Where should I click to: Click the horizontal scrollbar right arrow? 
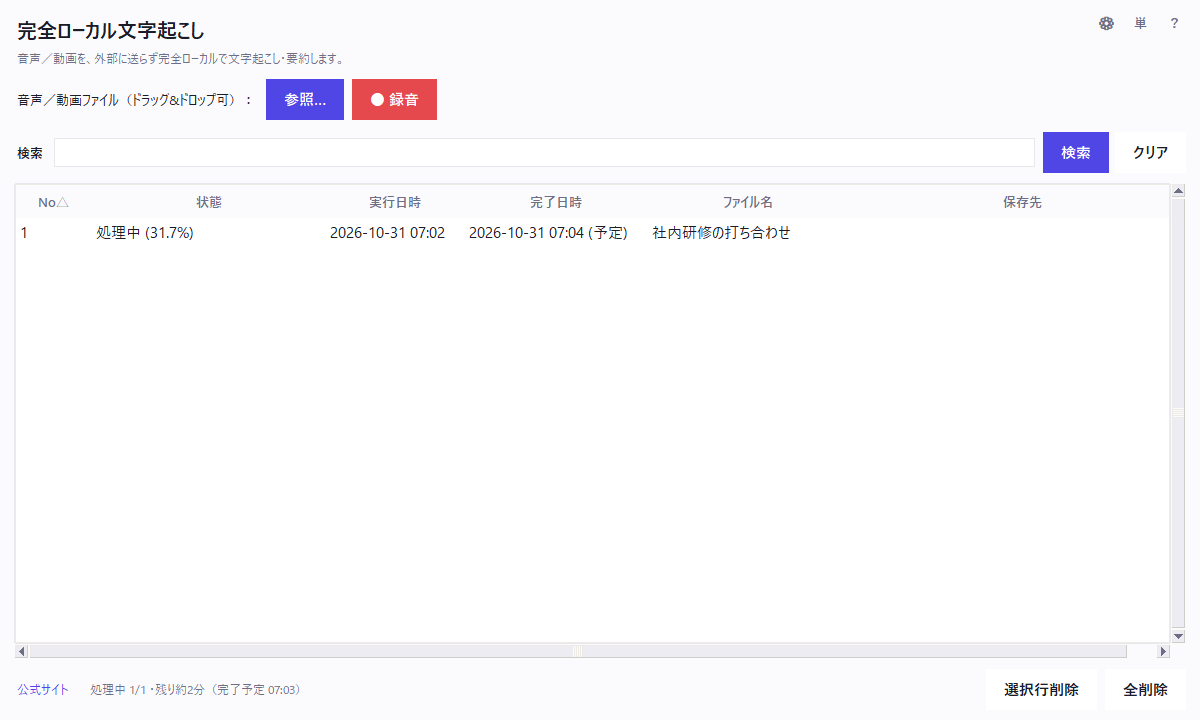pyautogui.click(x=1163, y=651)
